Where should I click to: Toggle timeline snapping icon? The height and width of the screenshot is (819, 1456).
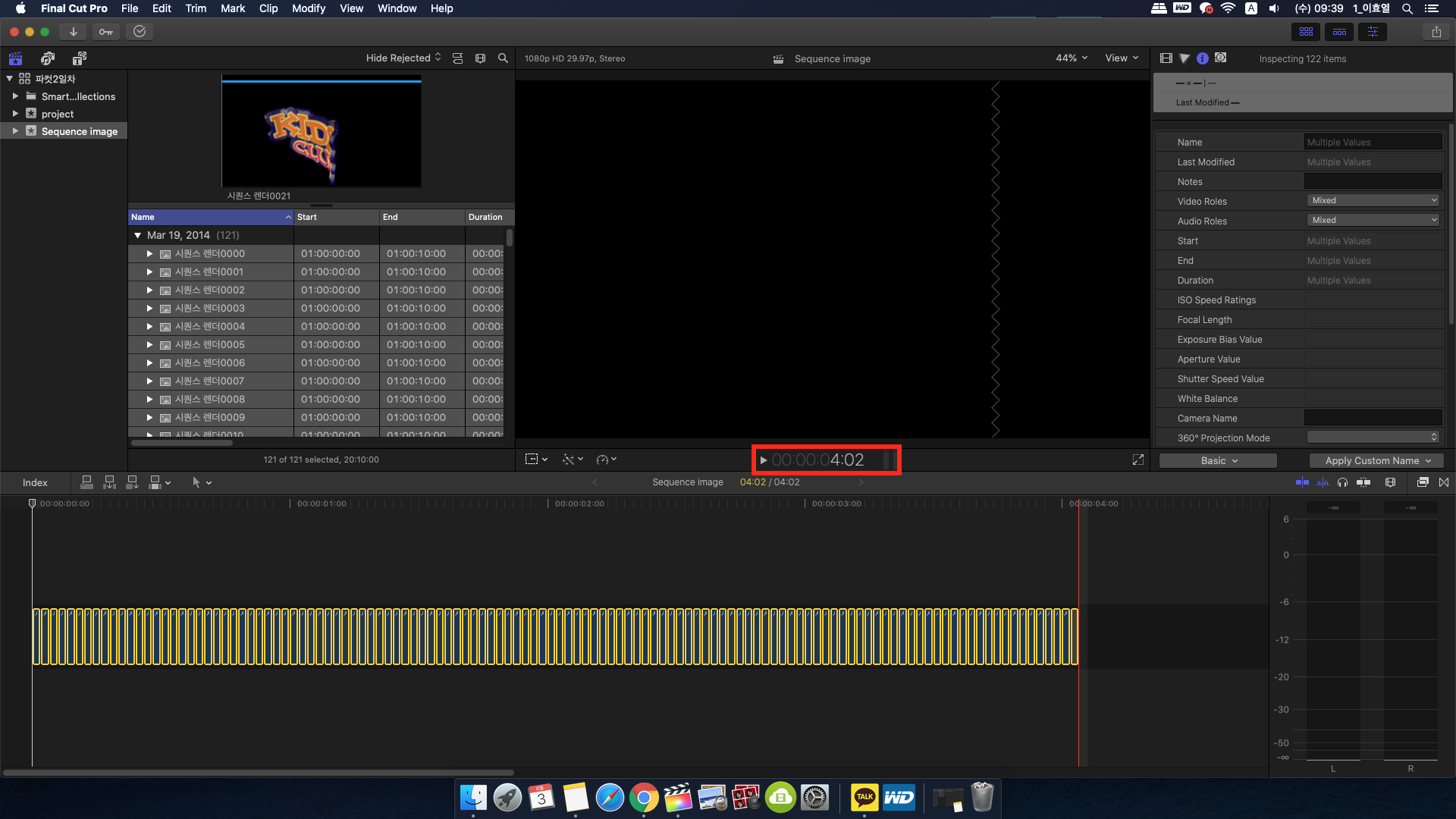pyautogui.click(x=1363, y=482)
